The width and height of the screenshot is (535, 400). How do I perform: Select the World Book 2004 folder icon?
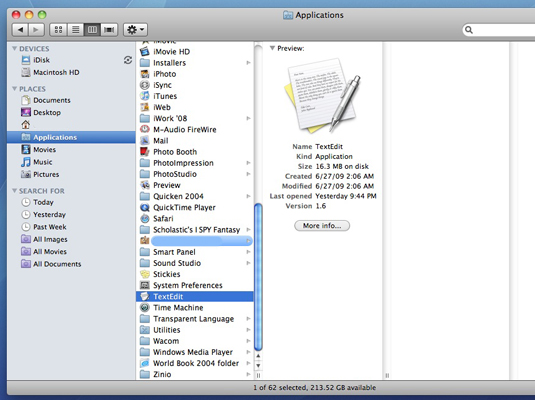click(x=145, y=363)
